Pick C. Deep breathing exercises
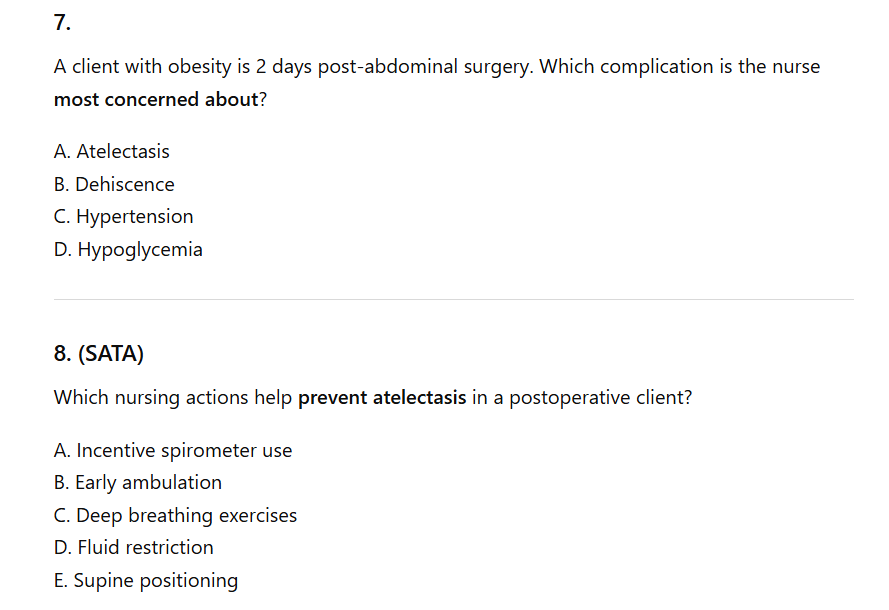Image resolution: width=889 pixels, height=610 pixels. click(x=176, y=516)
